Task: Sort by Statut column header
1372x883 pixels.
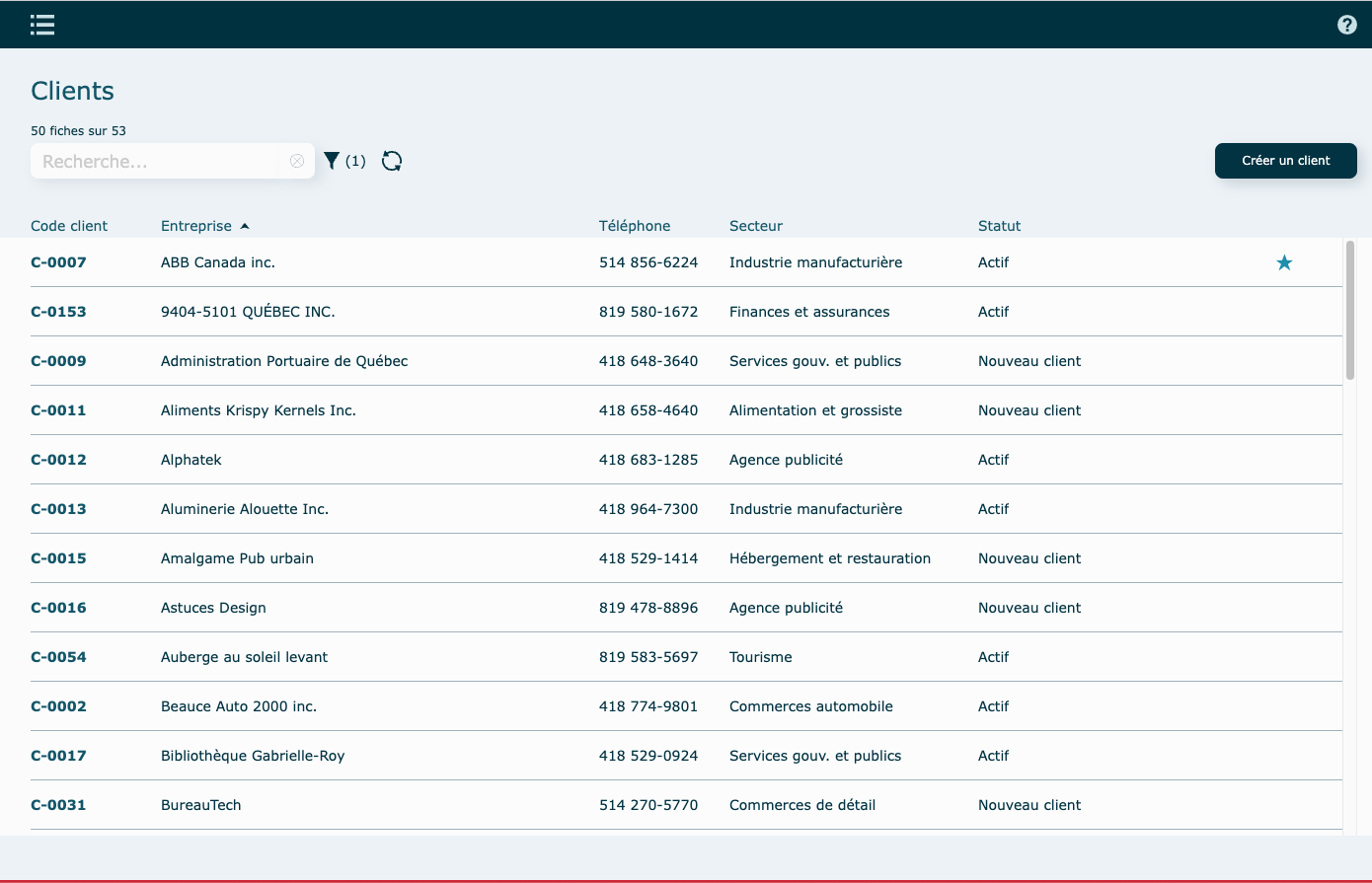Action: tap(999, 226)
